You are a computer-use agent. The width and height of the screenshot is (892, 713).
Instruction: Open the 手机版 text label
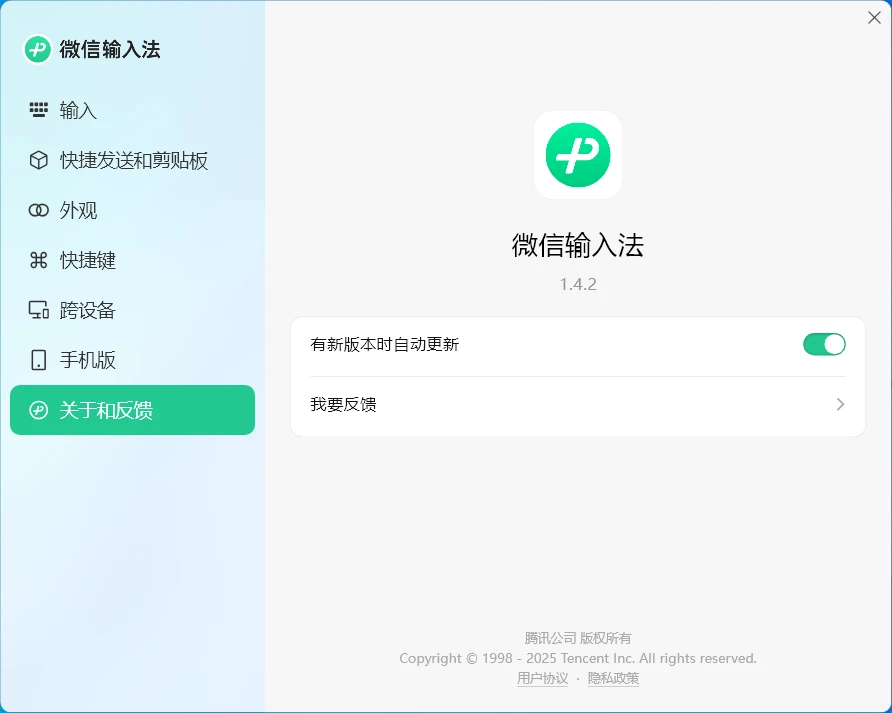(x=88, y=360)
